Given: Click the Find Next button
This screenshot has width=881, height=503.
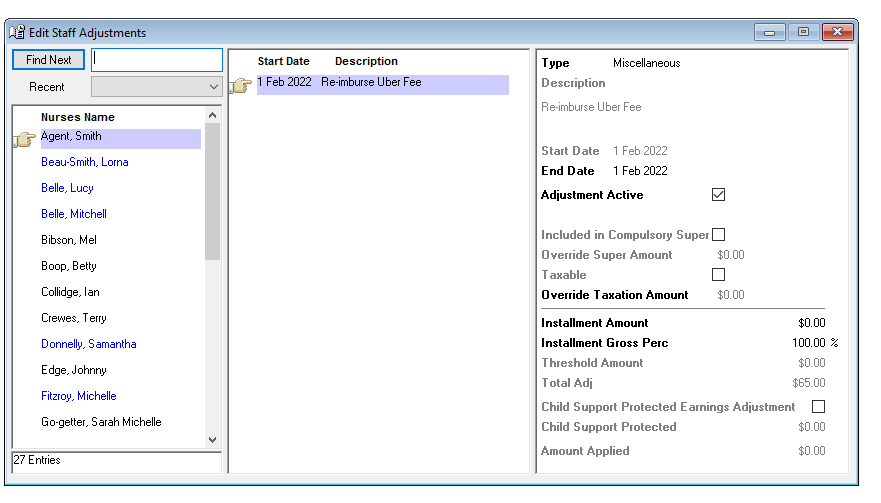Looking at the screenshot, I should coord(48,60).
